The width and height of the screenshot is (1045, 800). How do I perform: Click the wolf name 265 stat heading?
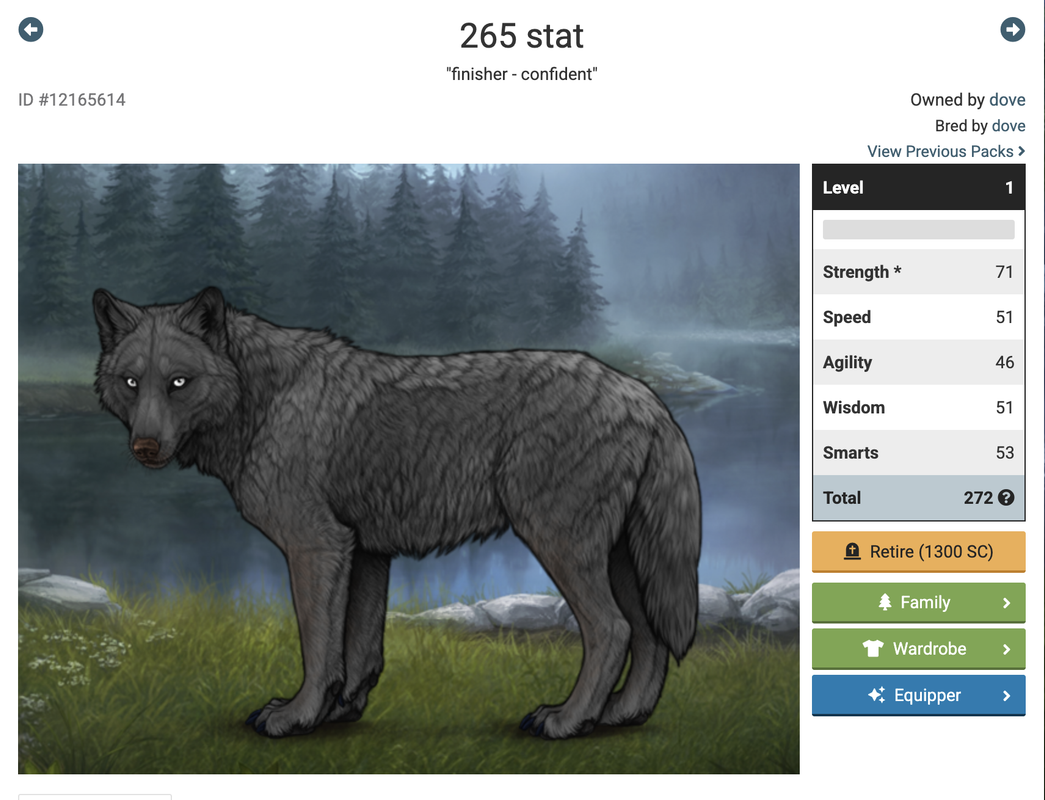[522, 36]
